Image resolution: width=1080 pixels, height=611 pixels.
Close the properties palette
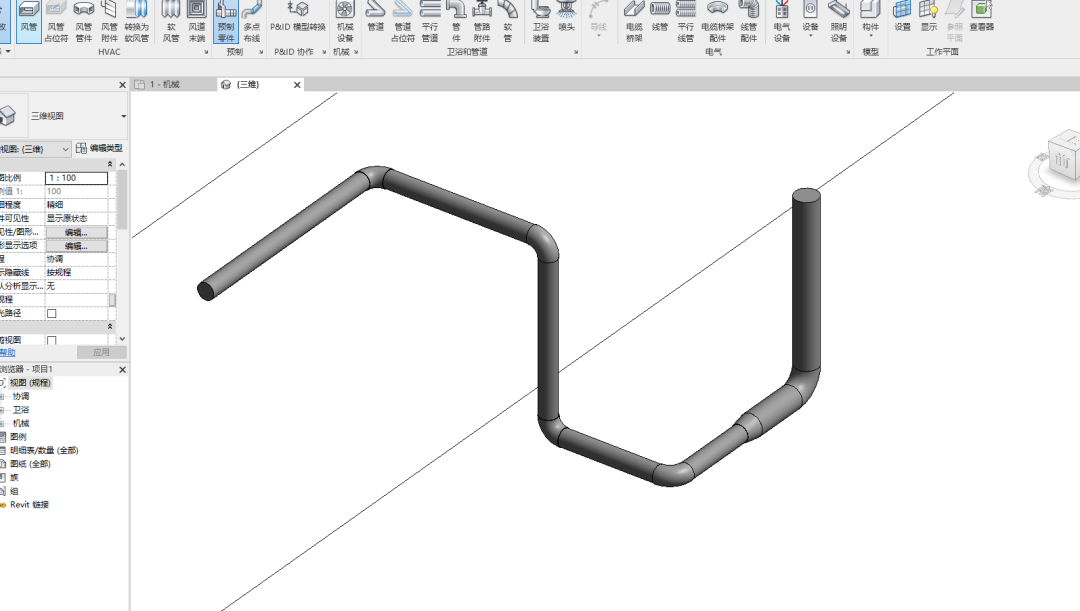[123, 85]
